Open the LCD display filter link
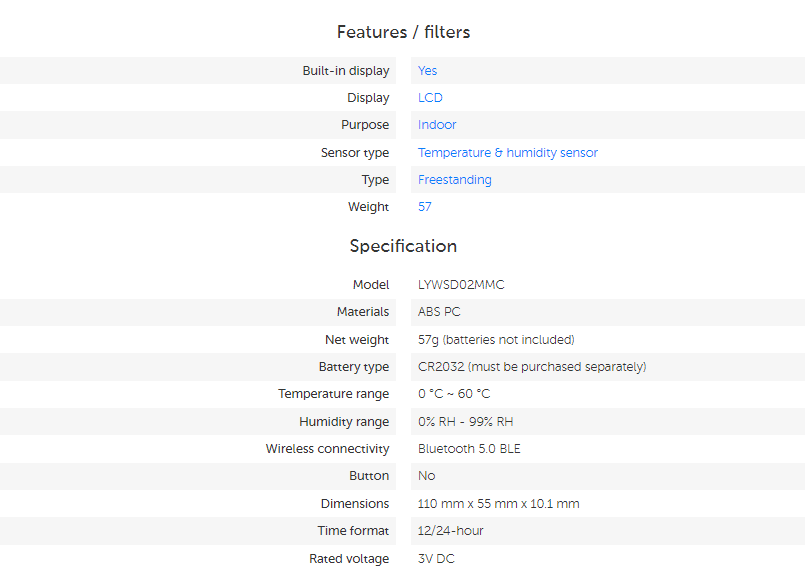 [x=430, y=98]
